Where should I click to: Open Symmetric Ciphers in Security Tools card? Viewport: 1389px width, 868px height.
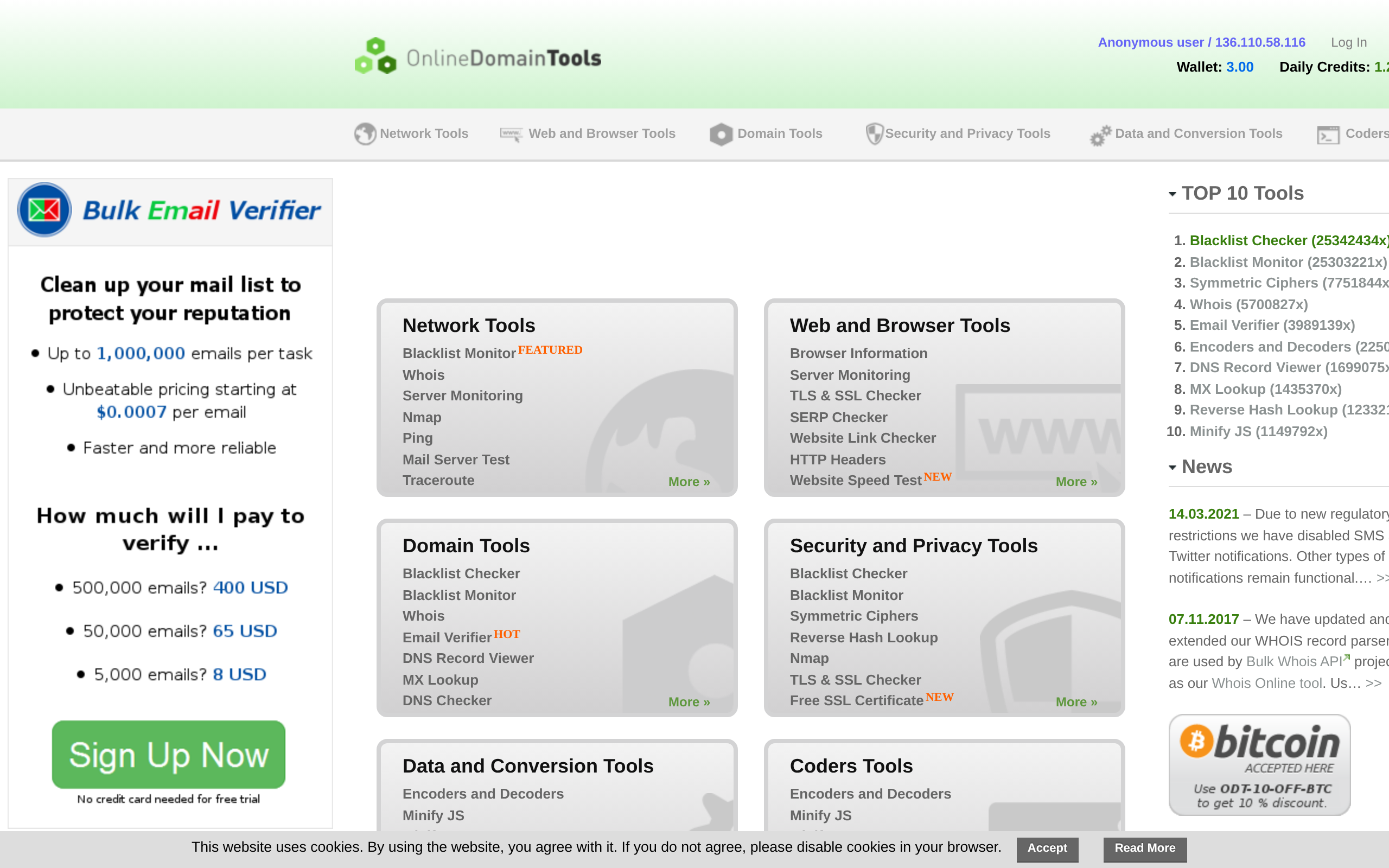click(x=853, y=616)
